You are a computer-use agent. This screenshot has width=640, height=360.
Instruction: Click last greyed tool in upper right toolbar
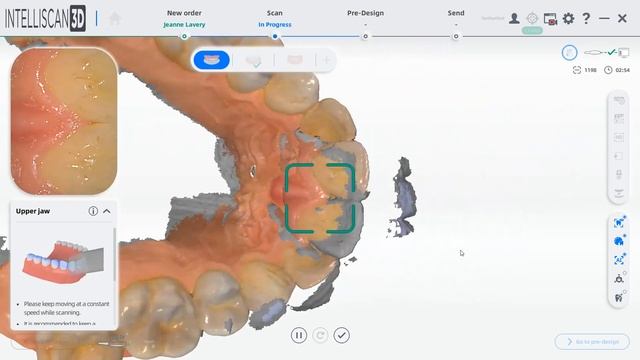pyautogui.click(x=619, y=193)
